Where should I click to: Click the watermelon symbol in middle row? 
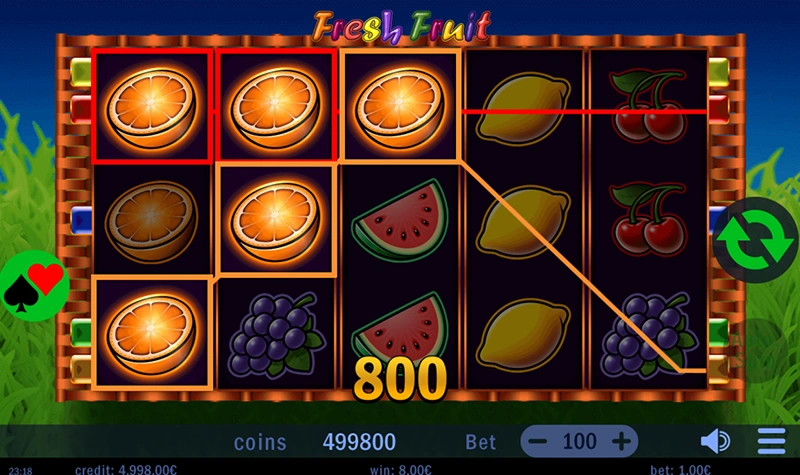coord(400,219)
